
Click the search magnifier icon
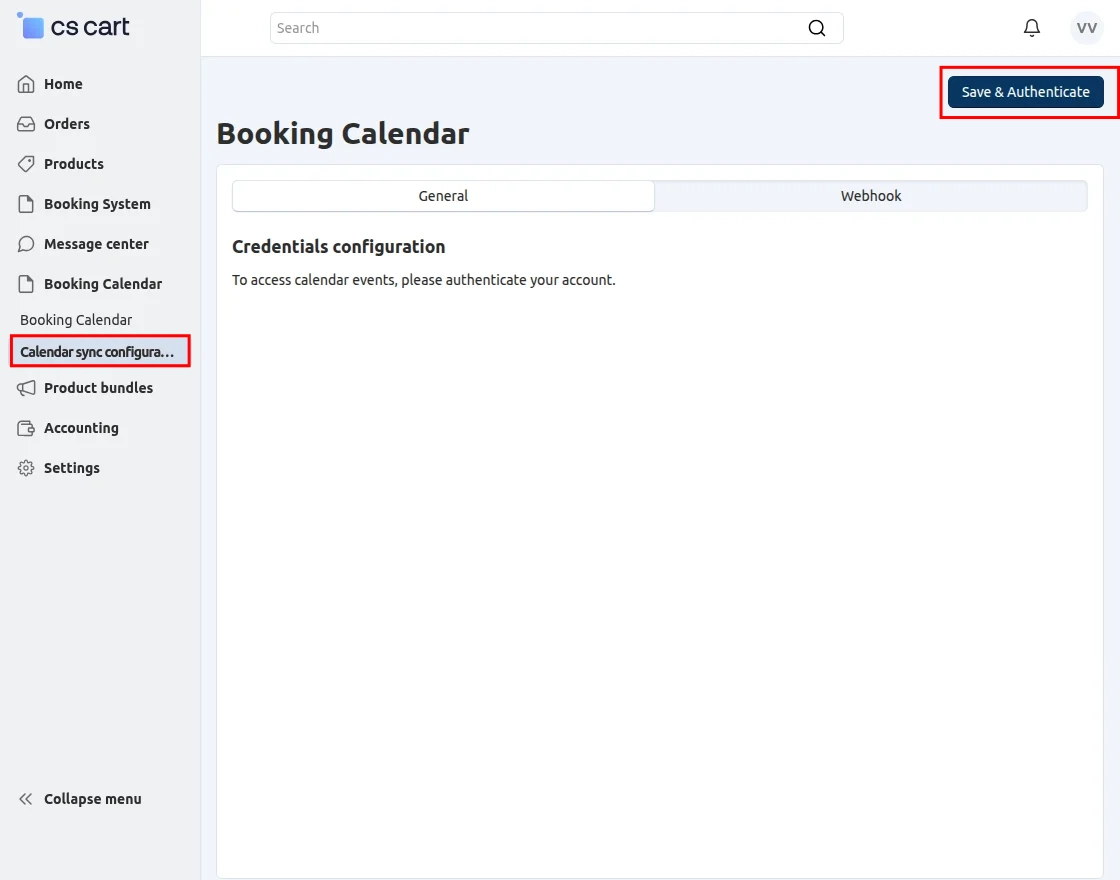817,28
